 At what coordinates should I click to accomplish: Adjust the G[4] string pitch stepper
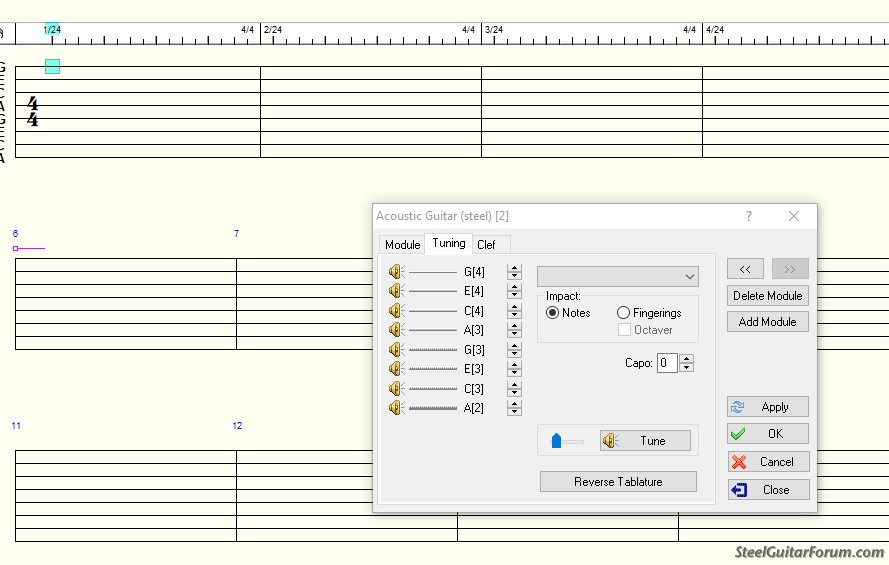pyautogui.click(x=514, y=271)
